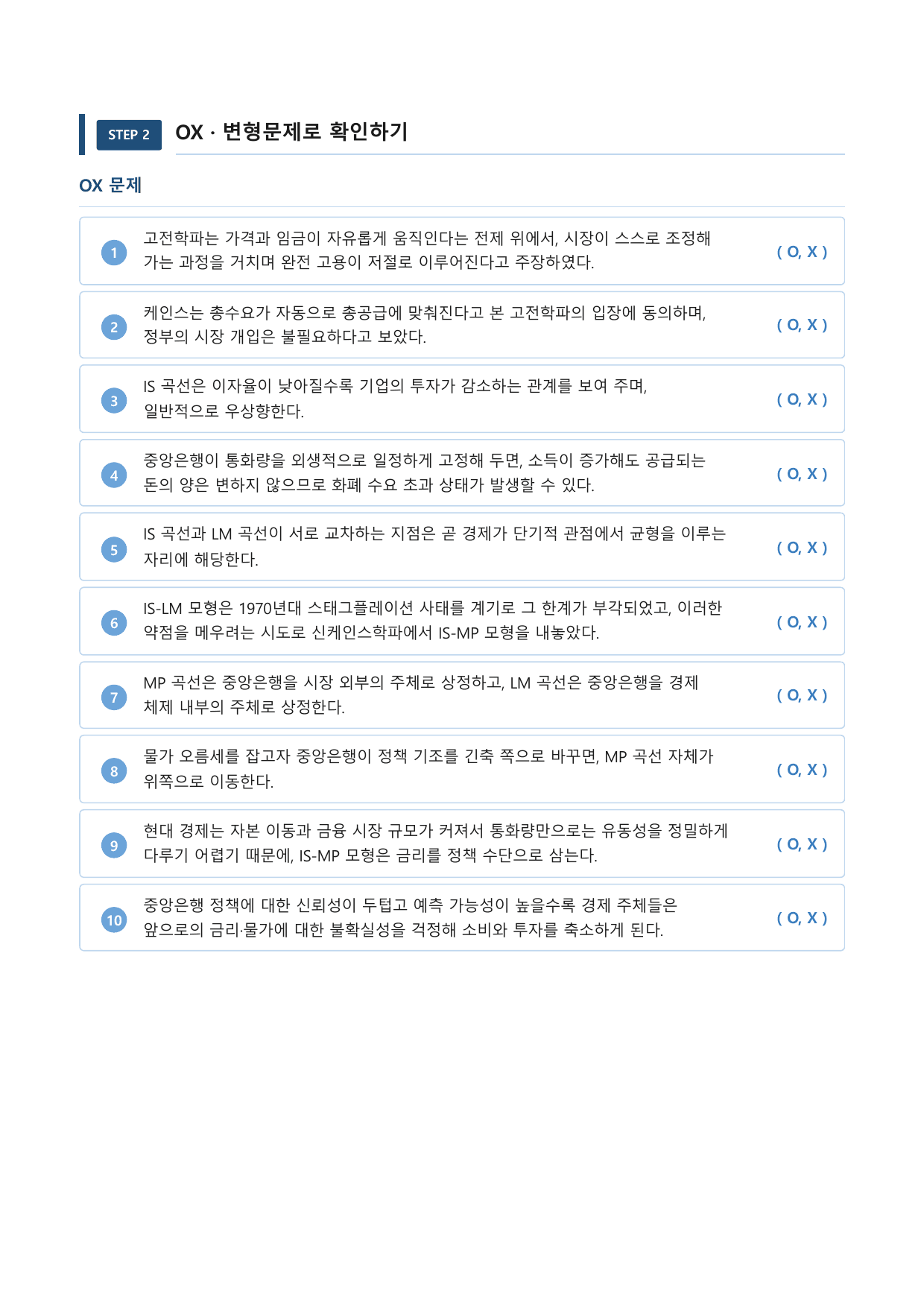Click the (O, X) answer for question 1
The height and width of the screenshot is (1307, 924).
pyautogui.click(x=802, y=252)
